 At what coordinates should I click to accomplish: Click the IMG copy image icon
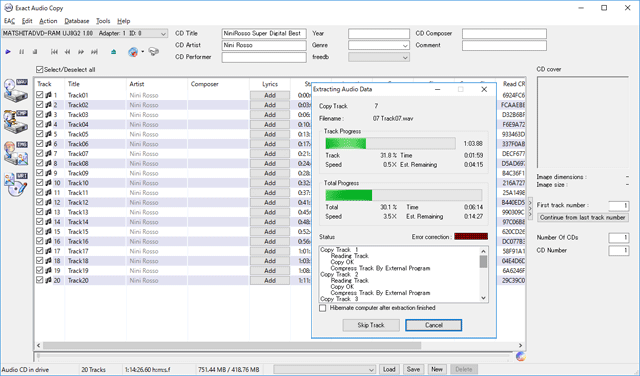click(16, 153)
